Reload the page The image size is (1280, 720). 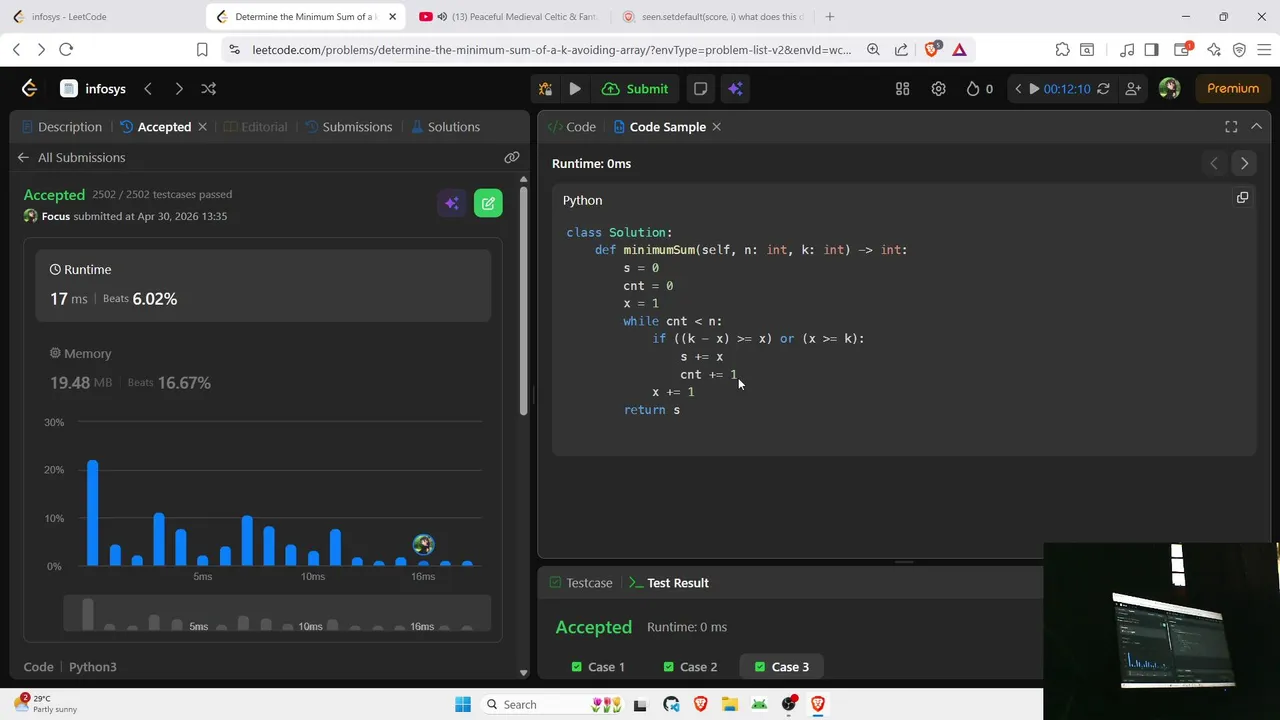click(66, 50)
